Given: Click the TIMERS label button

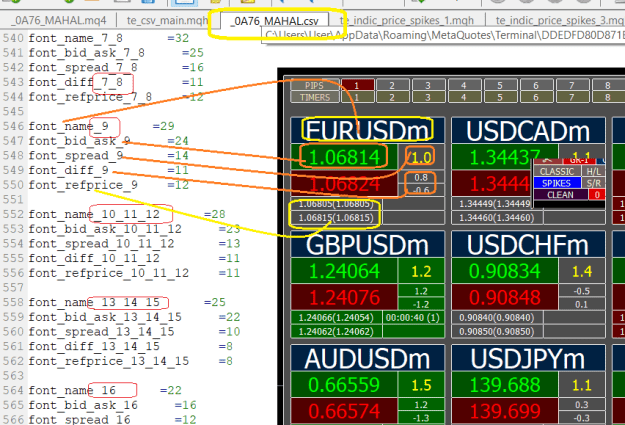Looking at the screenshot, I should tap(315, 97).
